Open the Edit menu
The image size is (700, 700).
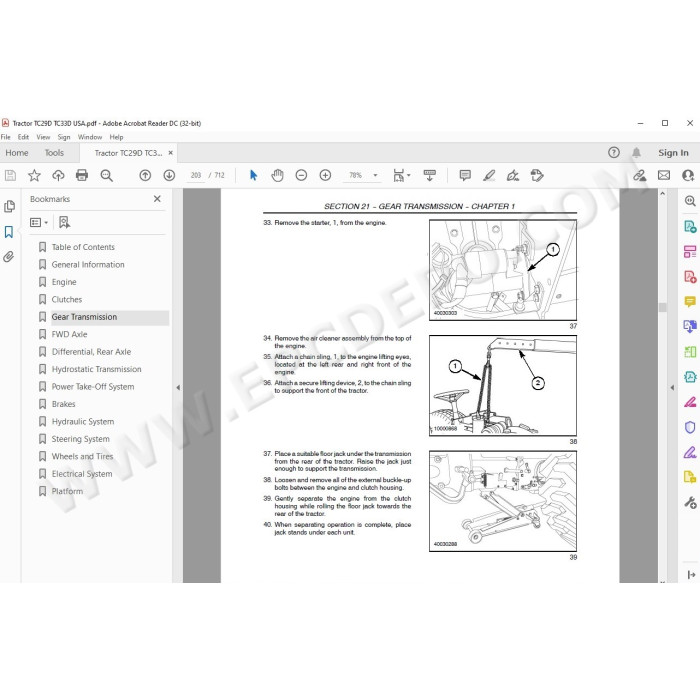coord(23,137)
